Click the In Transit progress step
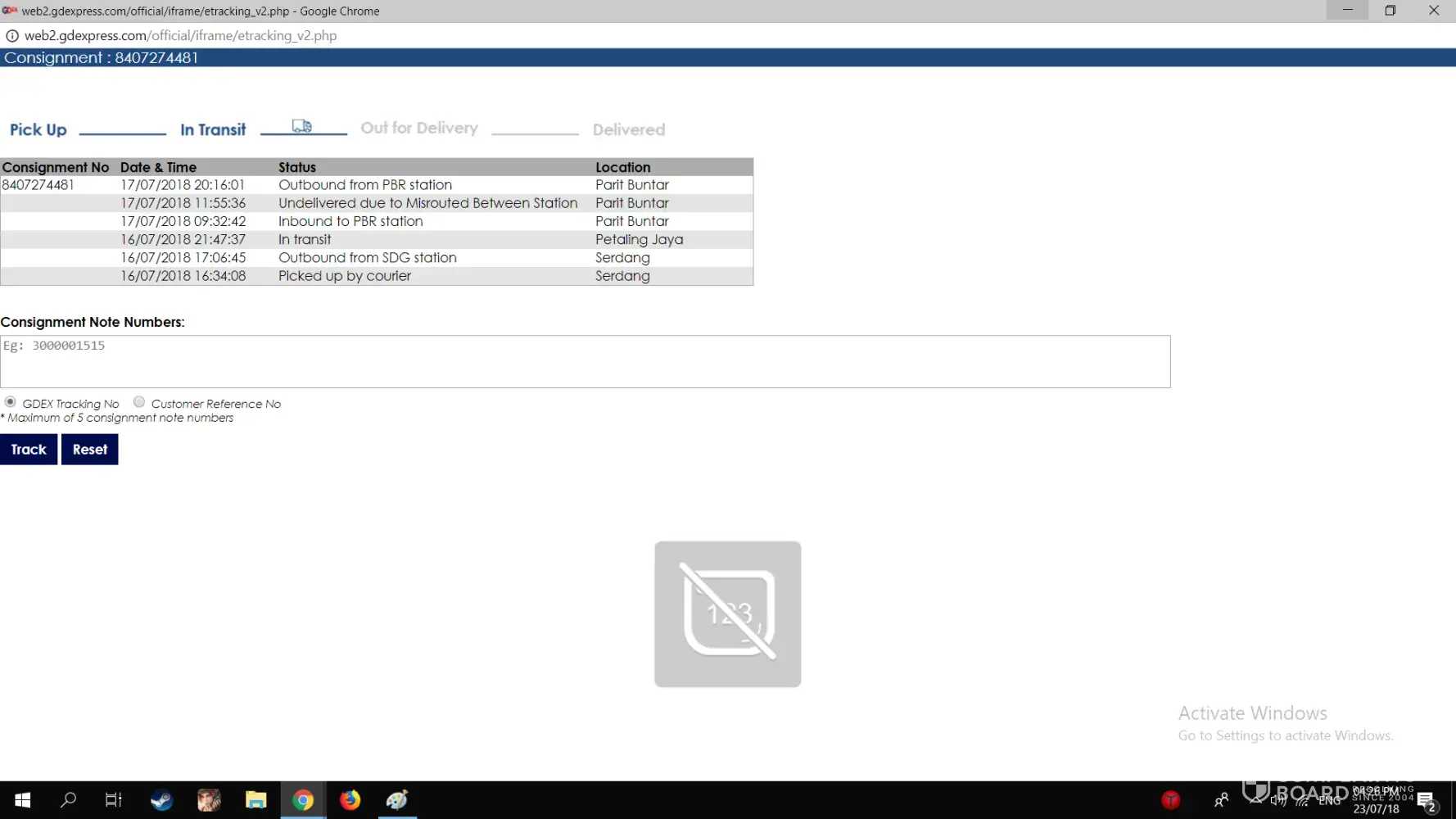The height and width of the screenshot is (819, 1456). (x=213, y=129)
